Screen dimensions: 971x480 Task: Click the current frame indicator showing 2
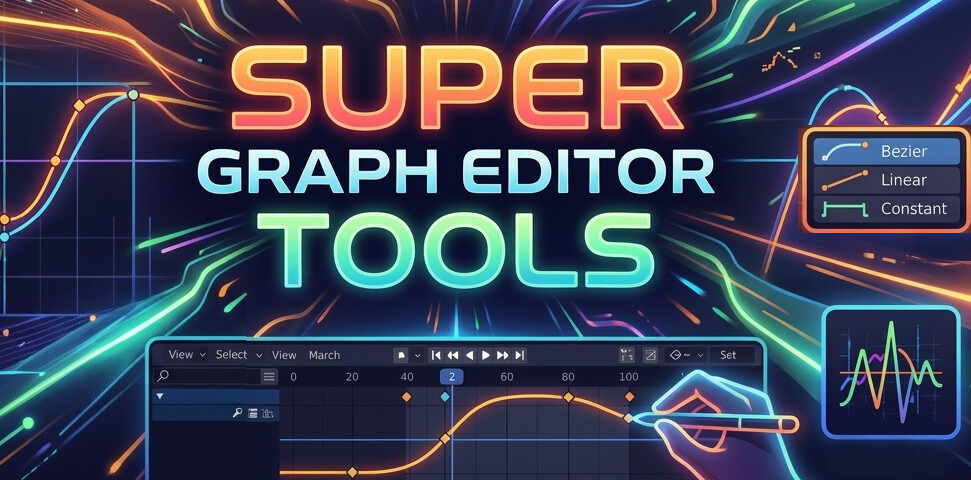click(x=451, y=377)
